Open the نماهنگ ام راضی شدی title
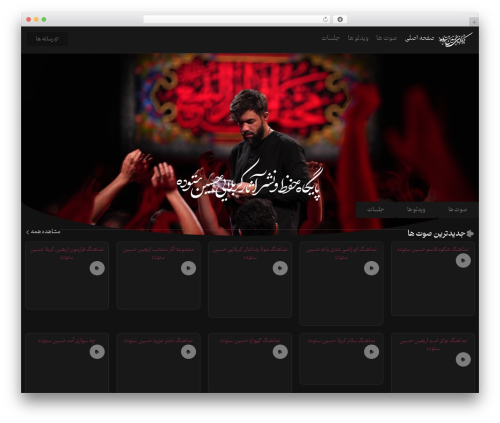 [x=341, y=253]
